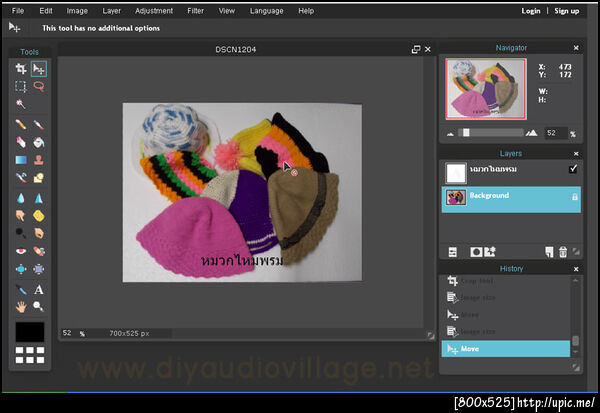Select the red Lasso tool
Viewport: 600px width, 413px height.
point(39,86)
